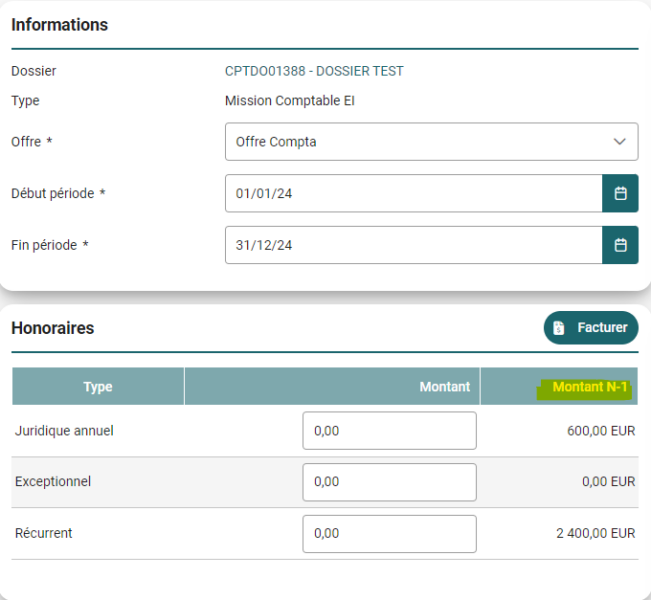Click the invoice icon on Facturer
The width and height of the screenshot is (651, 600).
[559, 328]
